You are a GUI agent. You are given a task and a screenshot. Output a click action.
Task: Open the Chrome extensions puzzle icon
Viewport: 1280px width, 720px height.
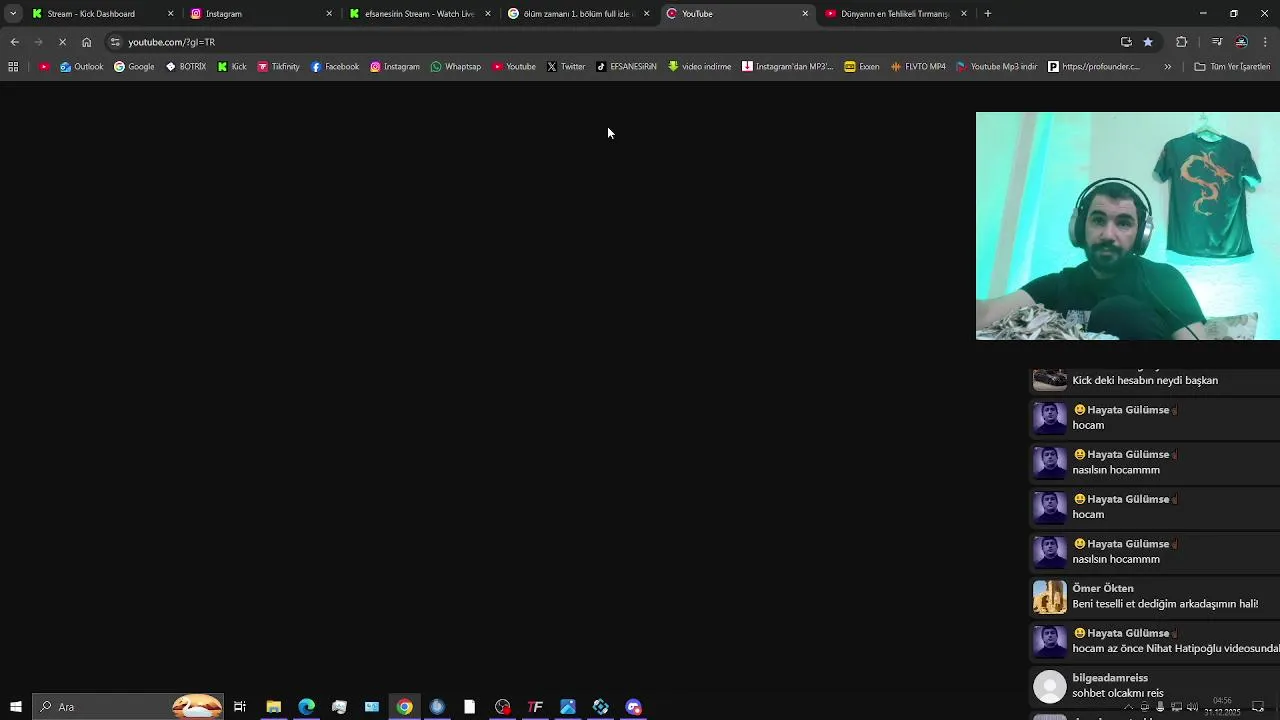(1182, 42)
